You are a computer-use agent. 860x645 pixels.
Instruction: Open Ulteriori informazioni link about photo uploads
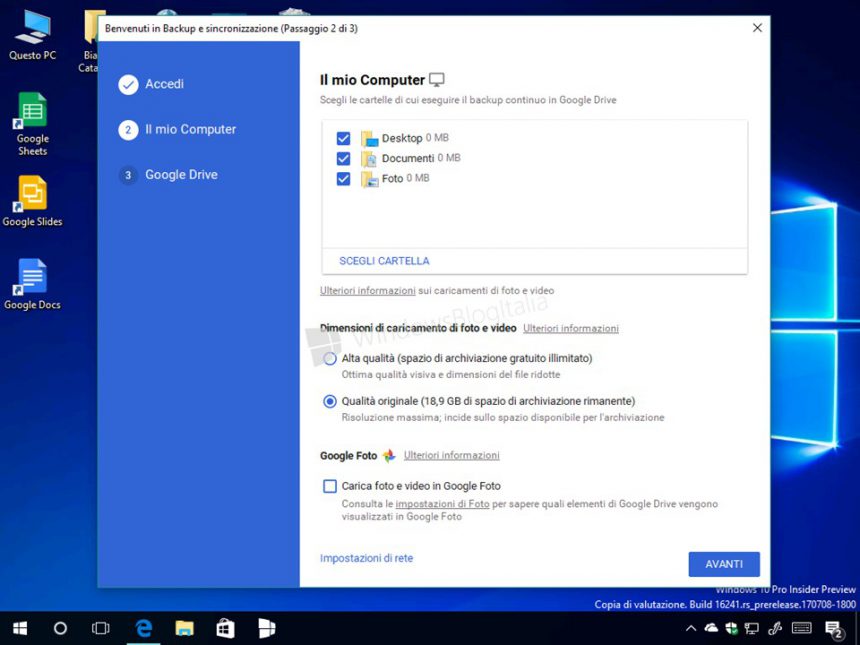[367, 291]
